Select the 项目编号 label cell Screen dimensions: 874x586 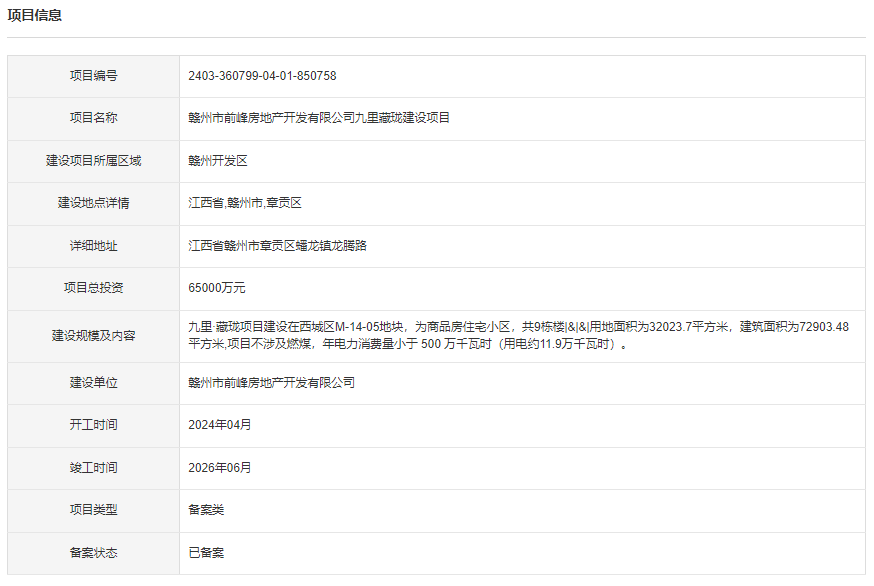click(x=94, y=76)
